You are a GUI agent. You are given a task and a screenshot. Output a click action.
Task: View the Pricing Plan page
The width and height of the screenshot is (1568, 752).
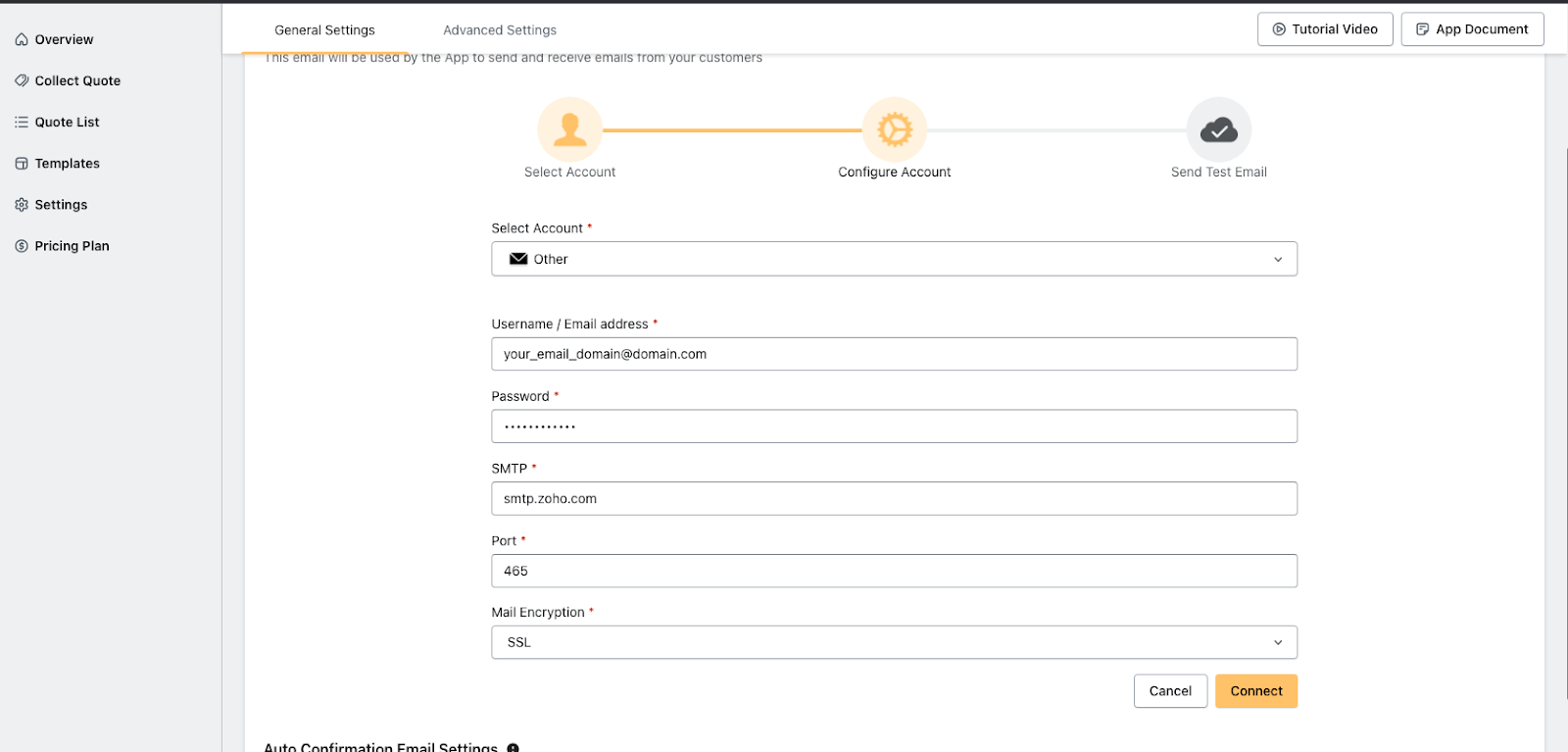(72, 245)
